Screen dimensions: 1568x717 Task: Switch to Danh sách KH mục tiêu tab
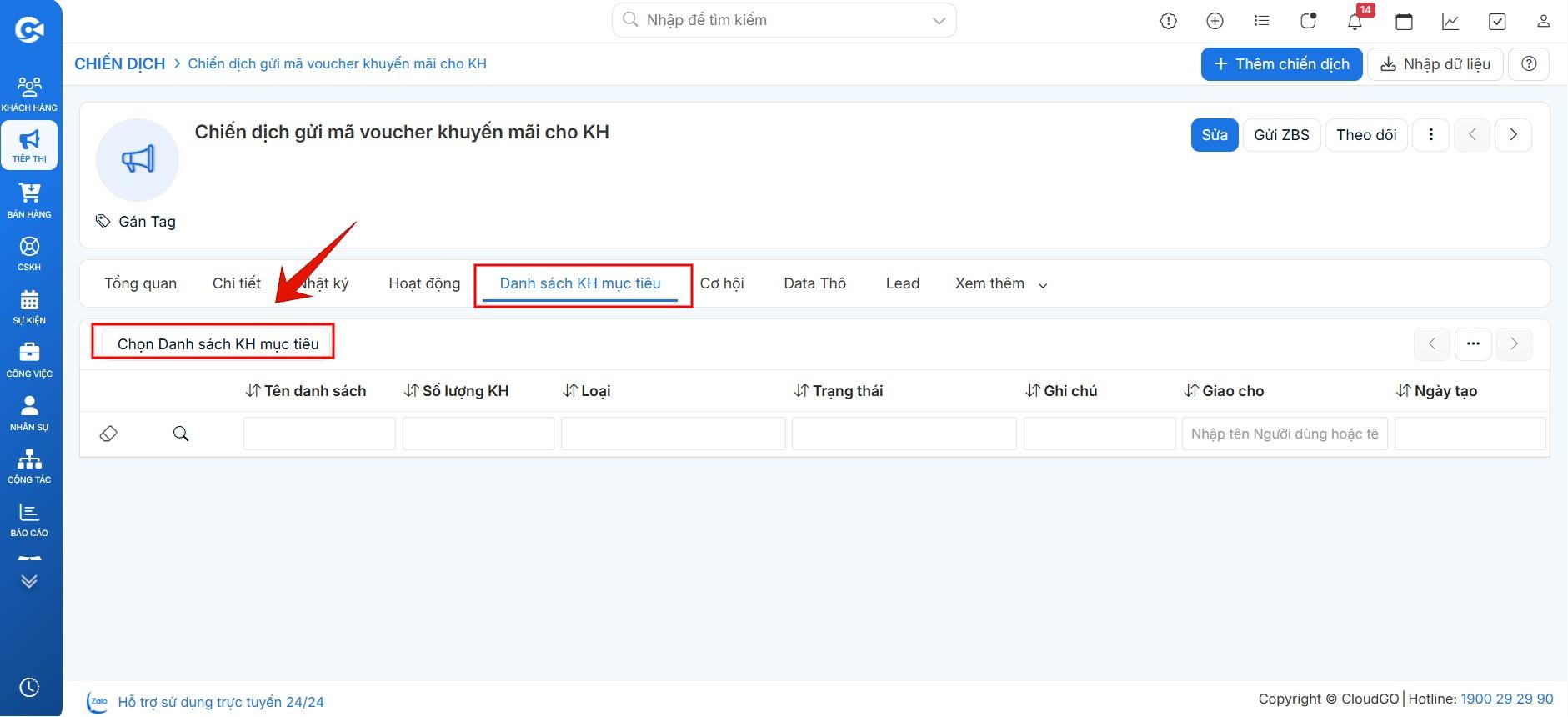(580, 283)
